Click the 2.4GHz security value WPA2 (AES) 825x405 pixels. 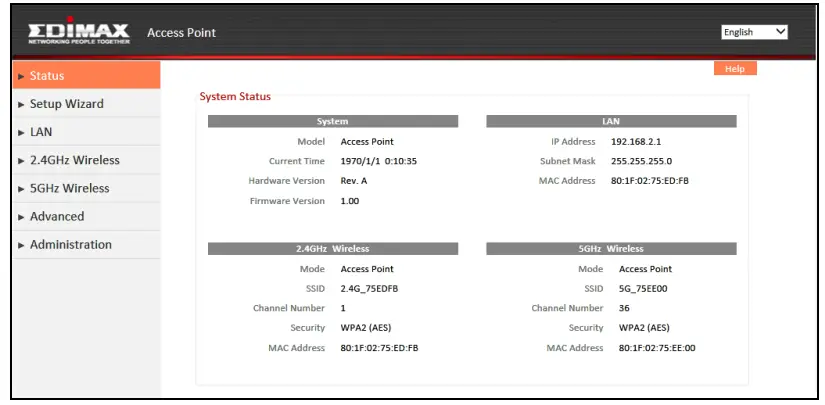[366, 328]
